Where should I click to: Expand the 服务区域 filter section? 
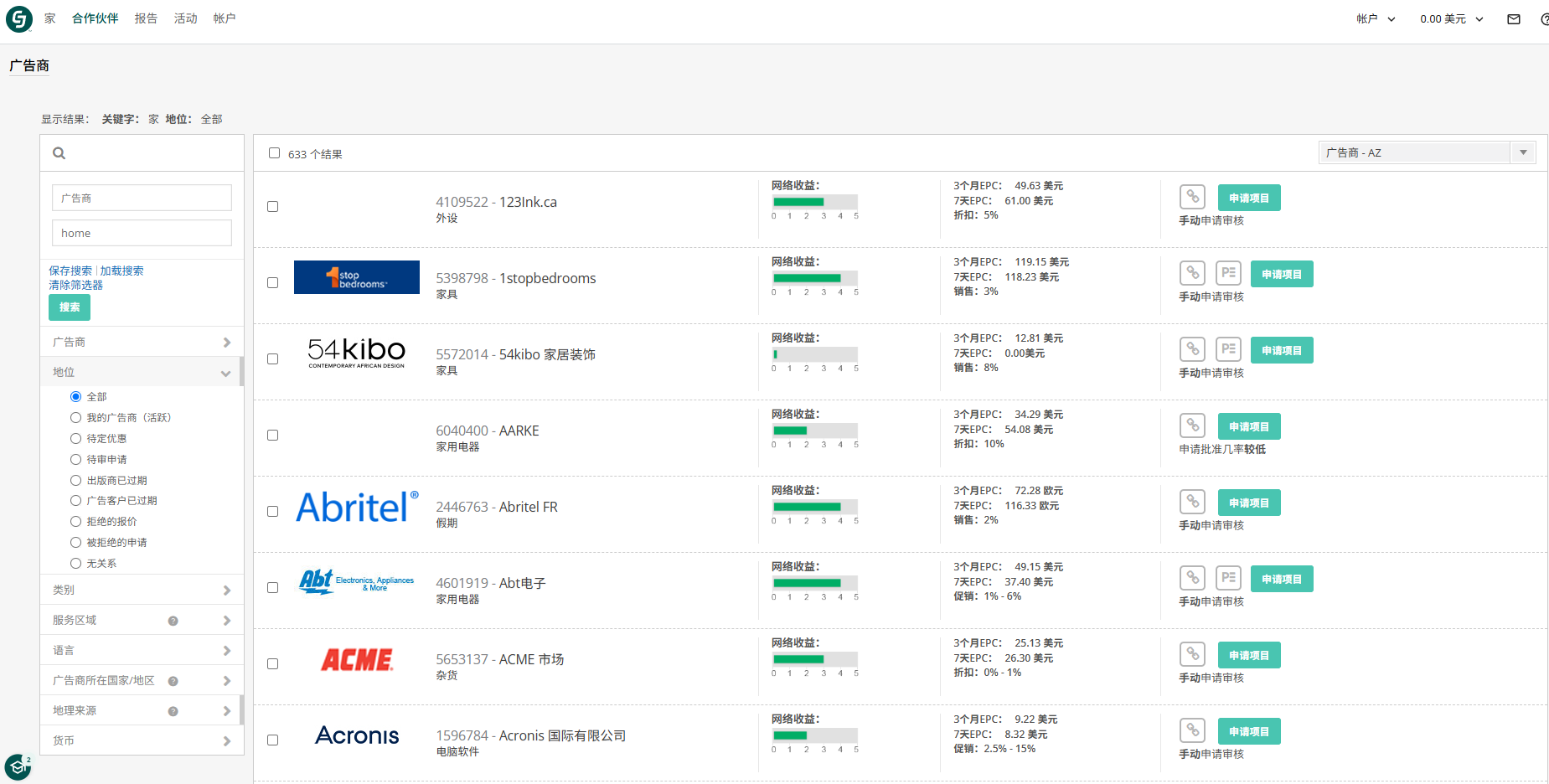(x=142, y=620)
